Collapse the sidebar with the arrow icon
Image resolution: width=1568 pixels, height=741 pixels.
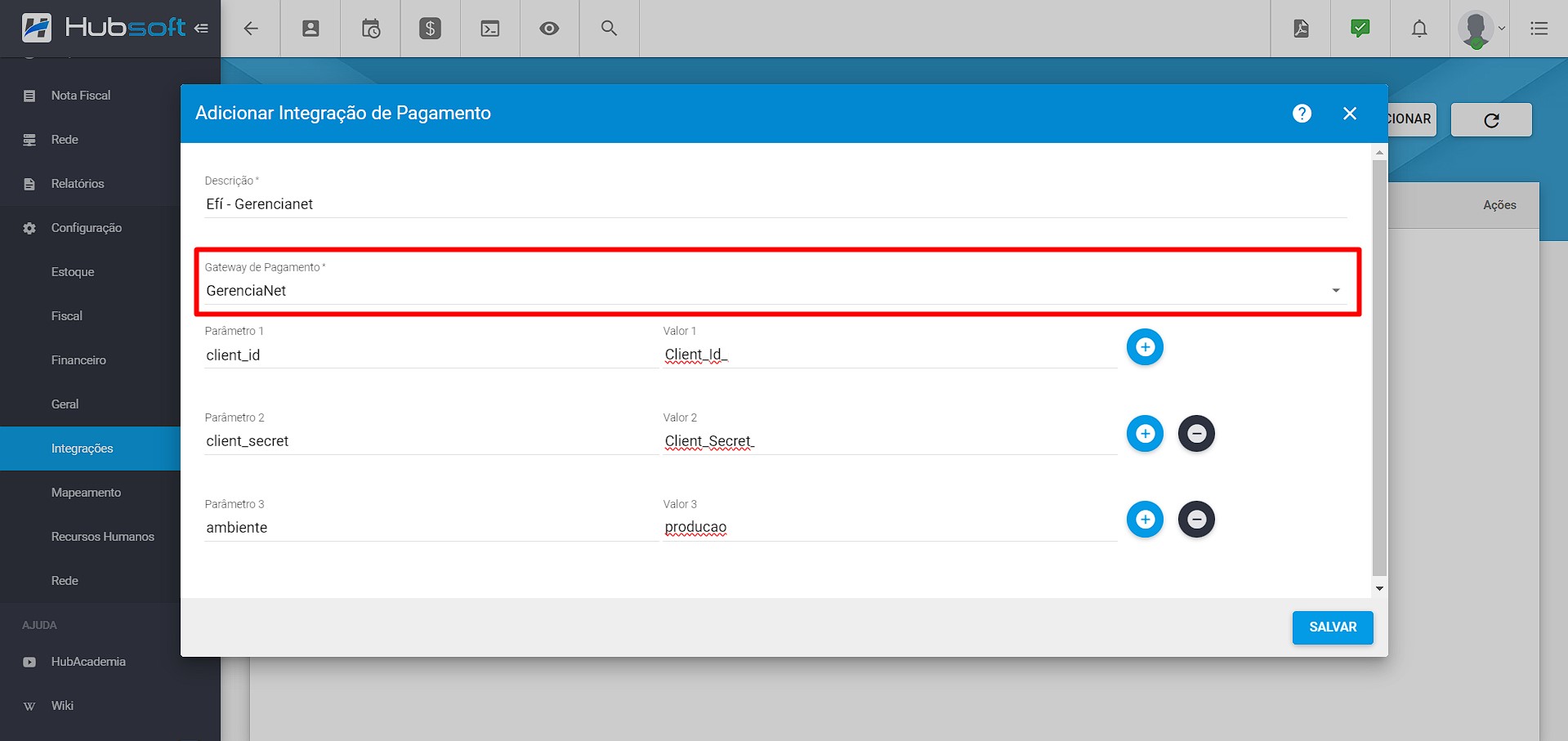coord(201,28)
